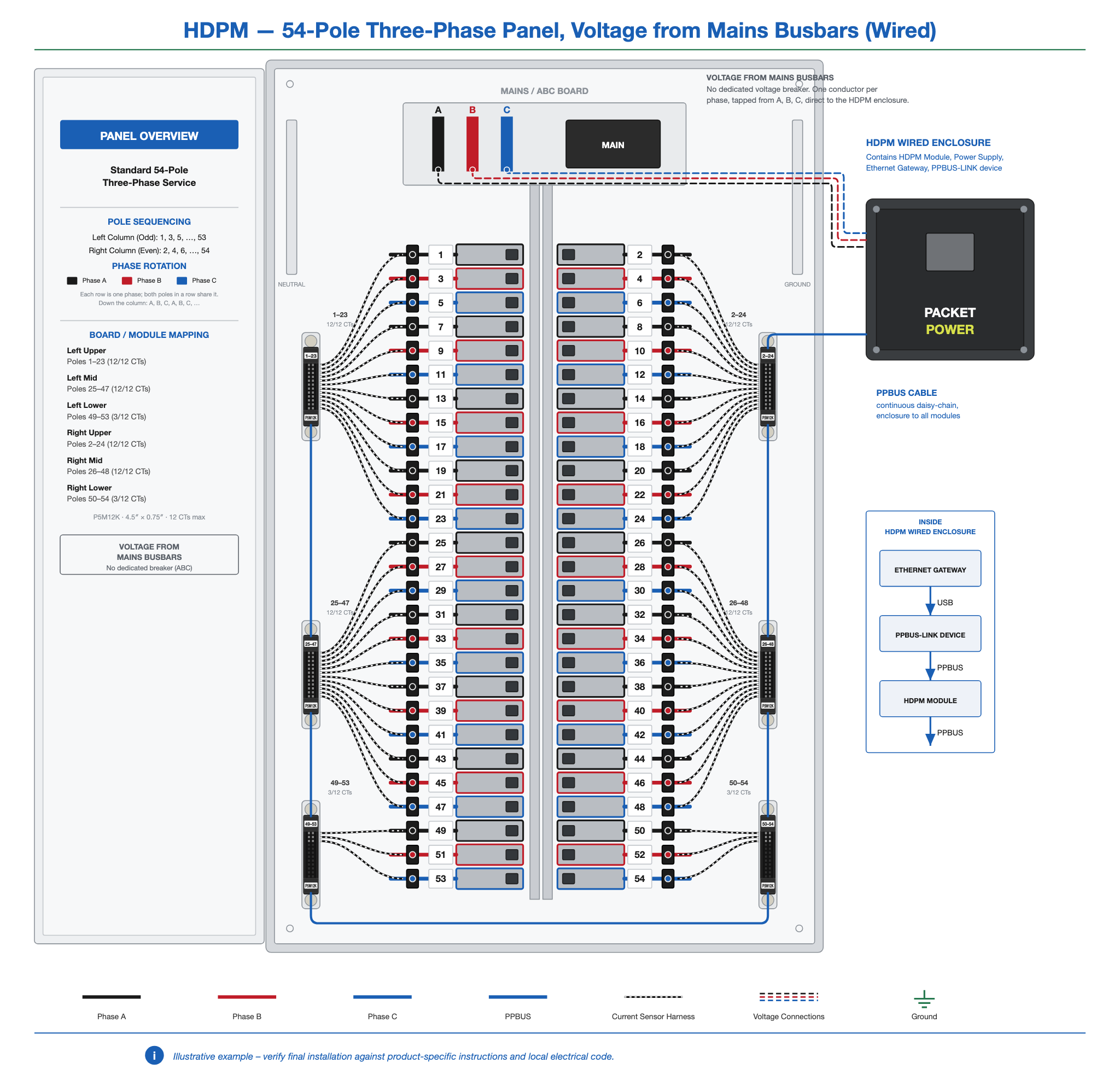Click pole number 54 label
Viewport: 1120px width, 1081px height.
point(639,879)
